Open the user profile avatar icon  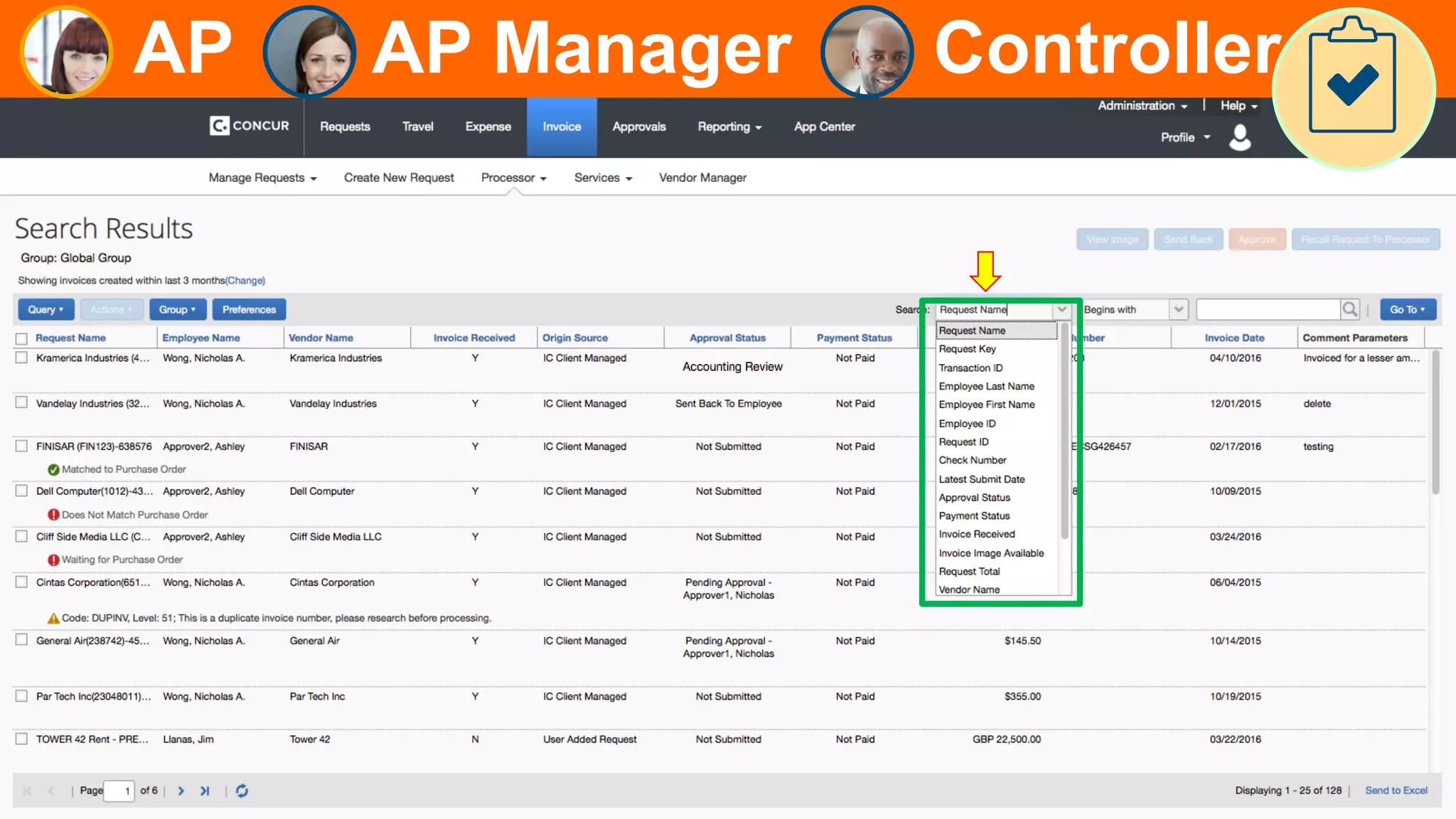pyautogui.click(x=1240, y=137)
